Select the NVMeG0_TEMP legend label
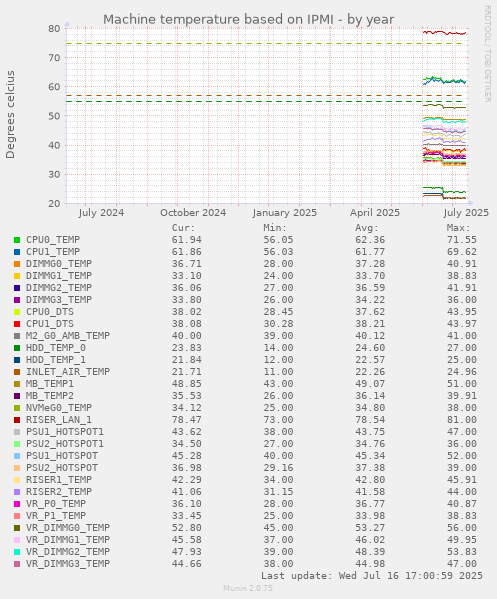 point(59,408)
